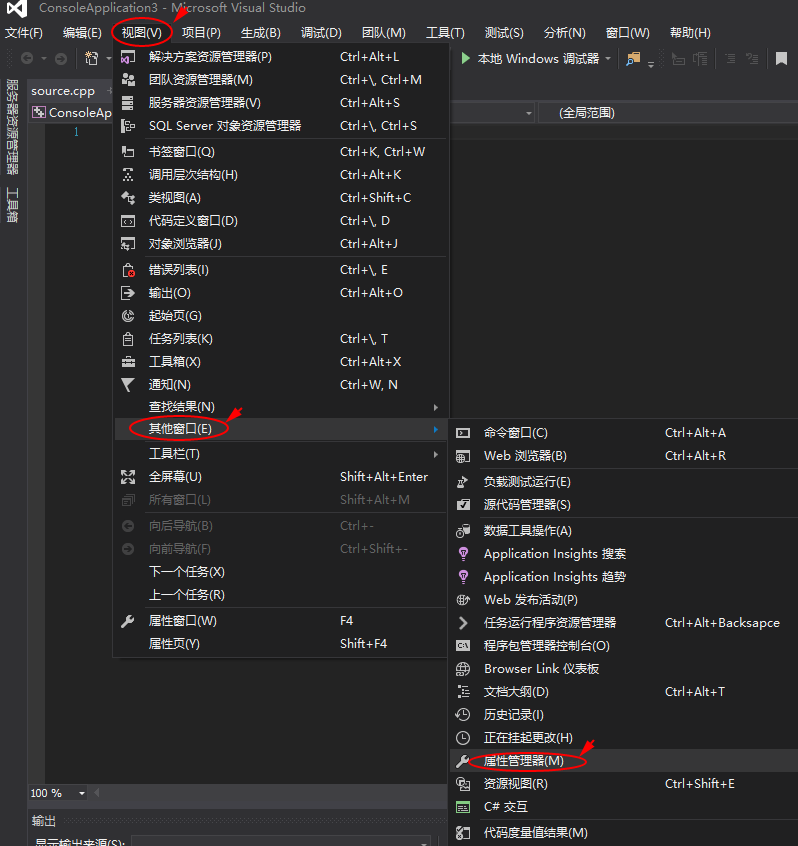
Task: Click the bookmark icon on the toolbar
Action: pyautogui.click(x=782, y=59)
